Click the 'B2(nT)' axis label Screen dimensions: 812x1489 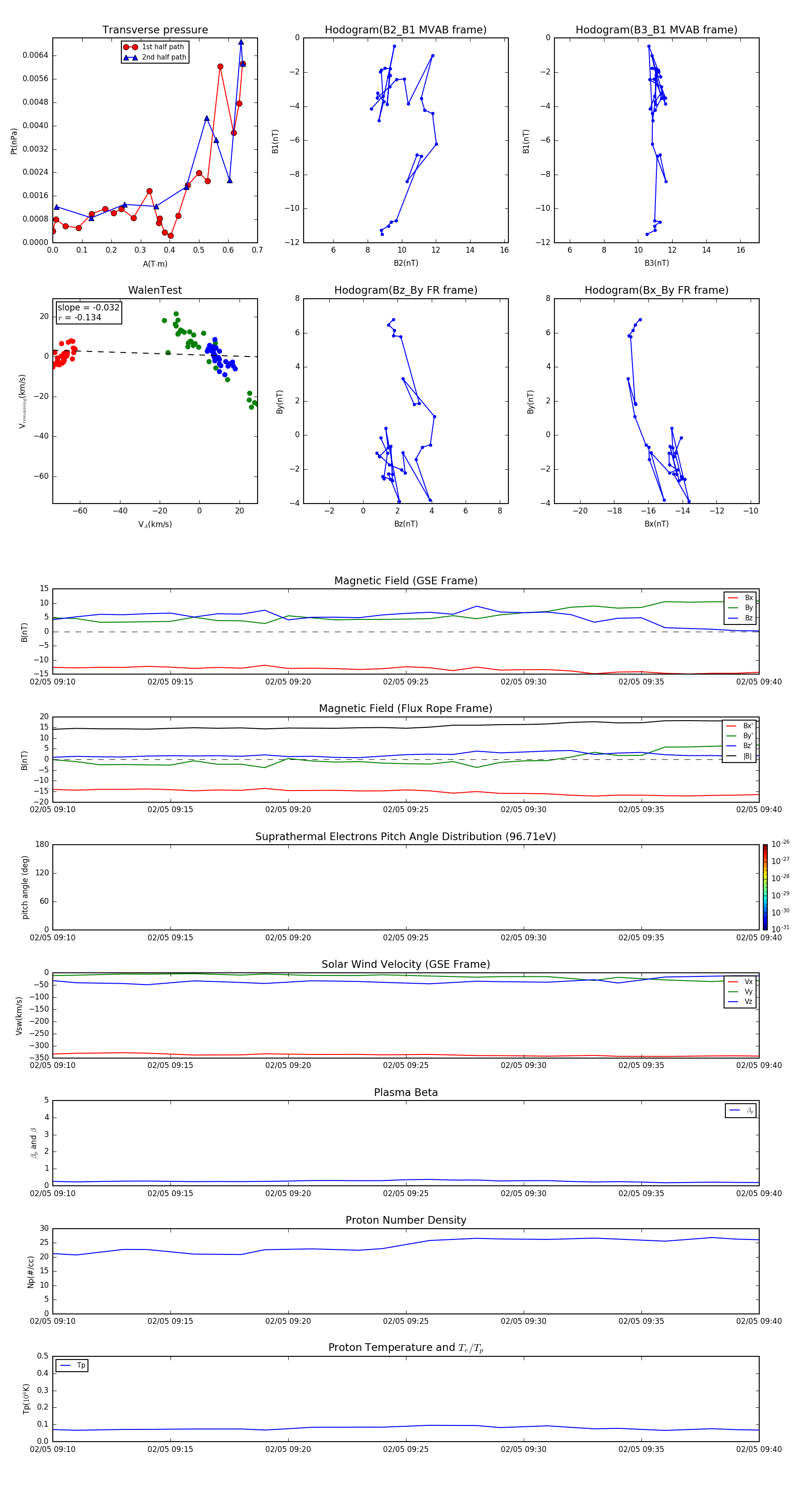coord(406,263)
